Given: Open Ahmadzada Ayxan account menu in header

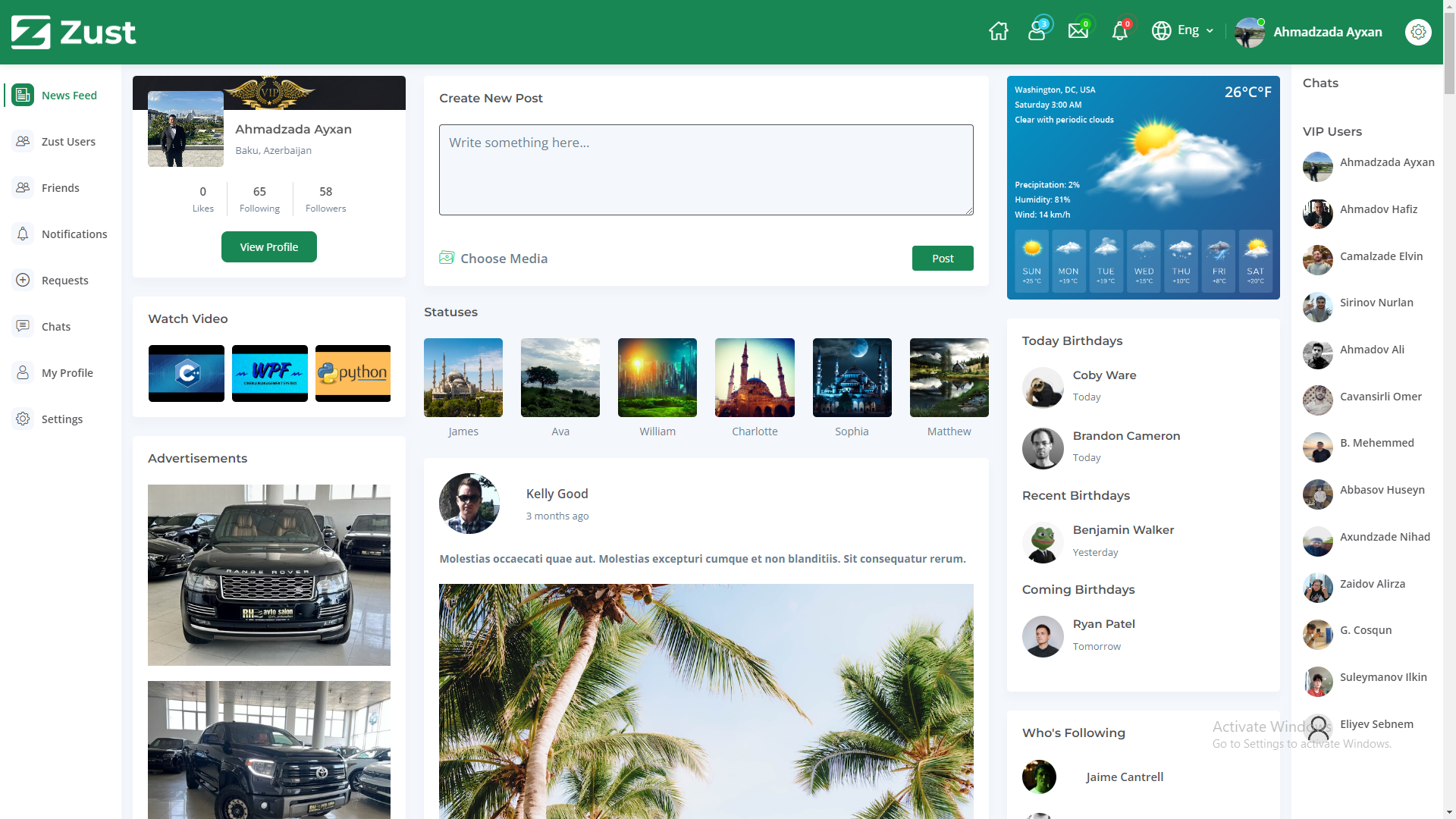Looking at the screenshot, I should pyautogui.click(x=1327, y=32).
